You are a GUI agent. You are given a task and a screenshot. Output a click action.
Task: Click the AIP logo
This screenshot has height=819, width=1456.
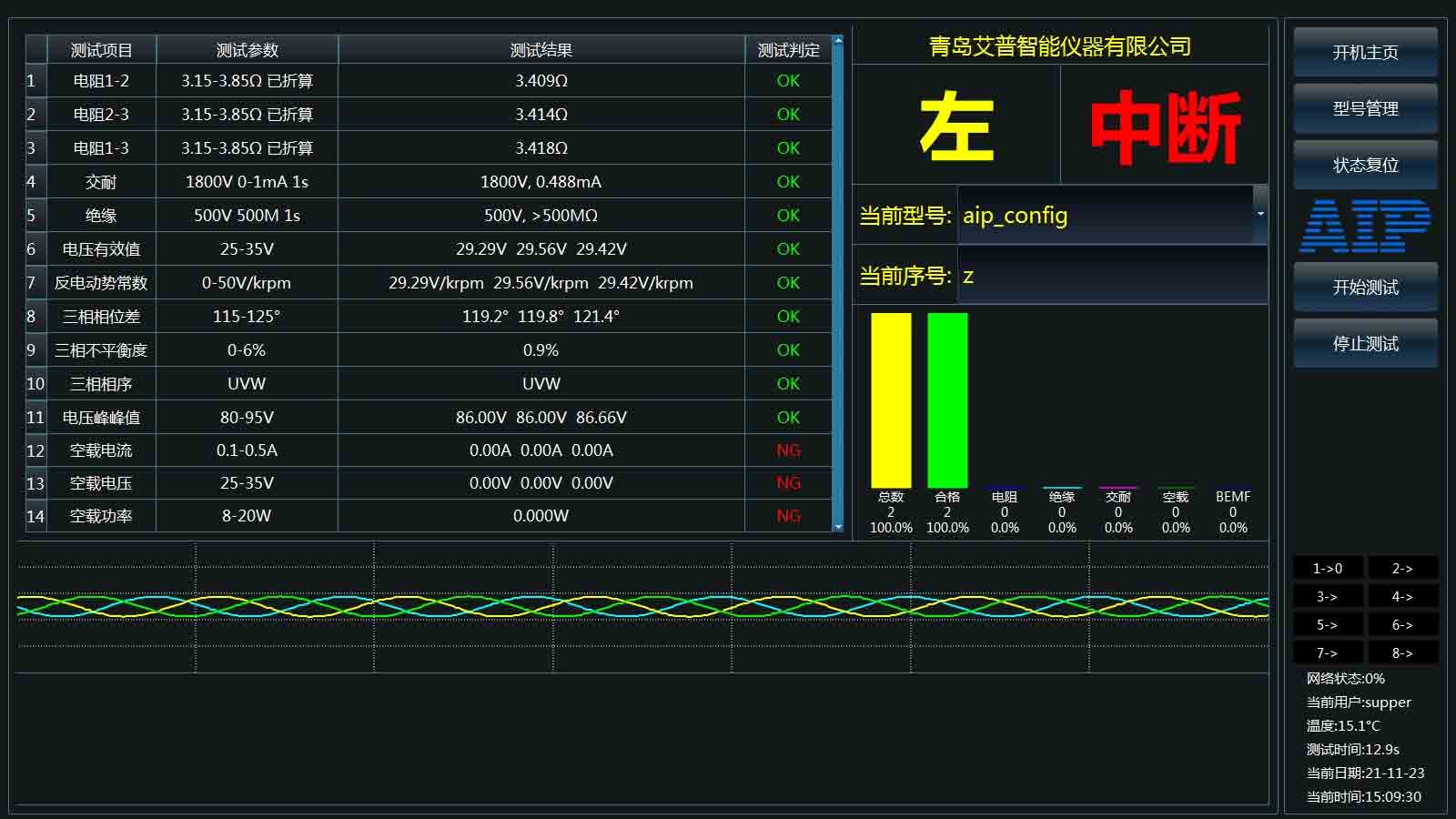tap(1364, 226)
